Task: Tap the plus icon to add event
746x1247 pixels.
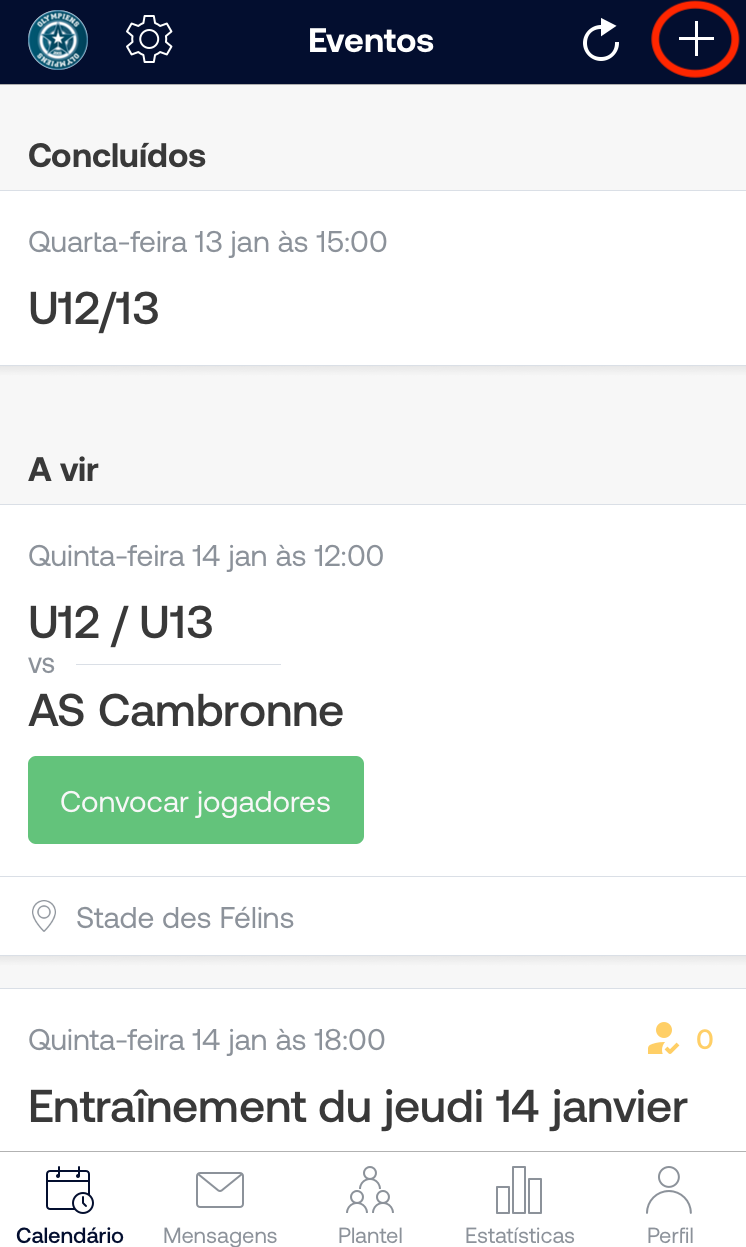Action: pos(696,40)
